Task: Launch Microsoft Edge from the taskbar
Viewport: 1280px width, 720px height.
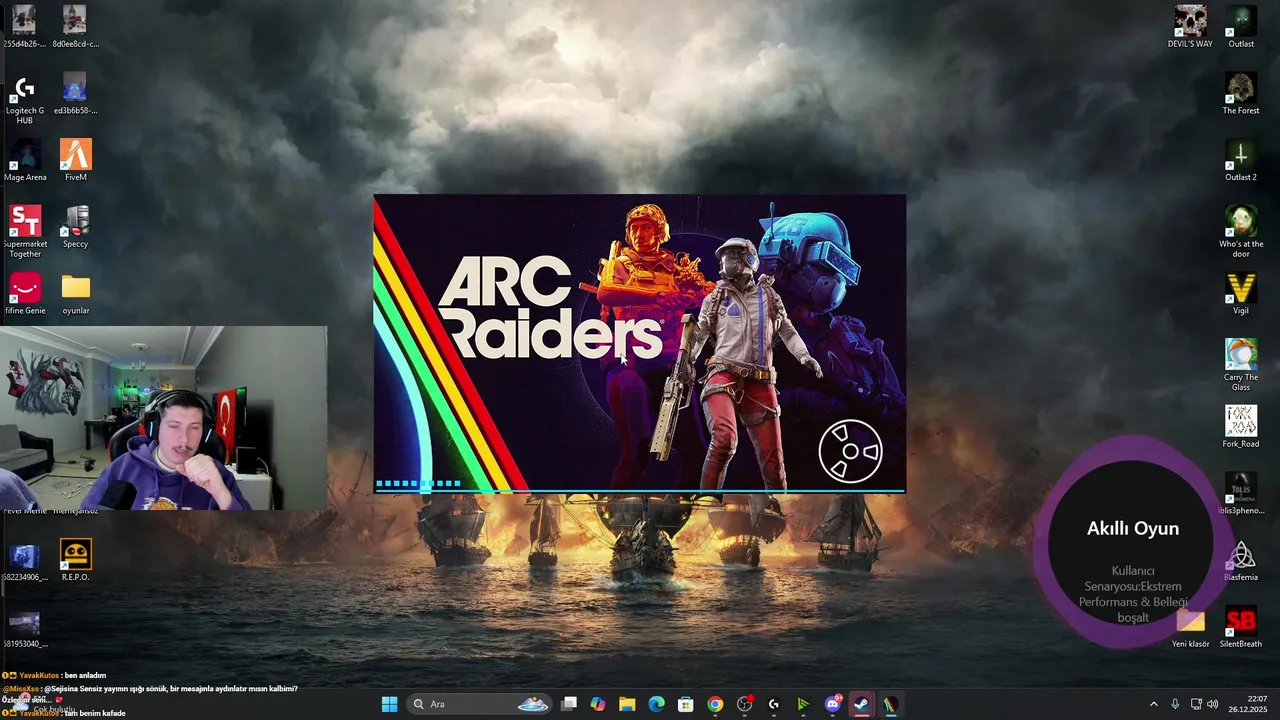Action: pos(656,704)
